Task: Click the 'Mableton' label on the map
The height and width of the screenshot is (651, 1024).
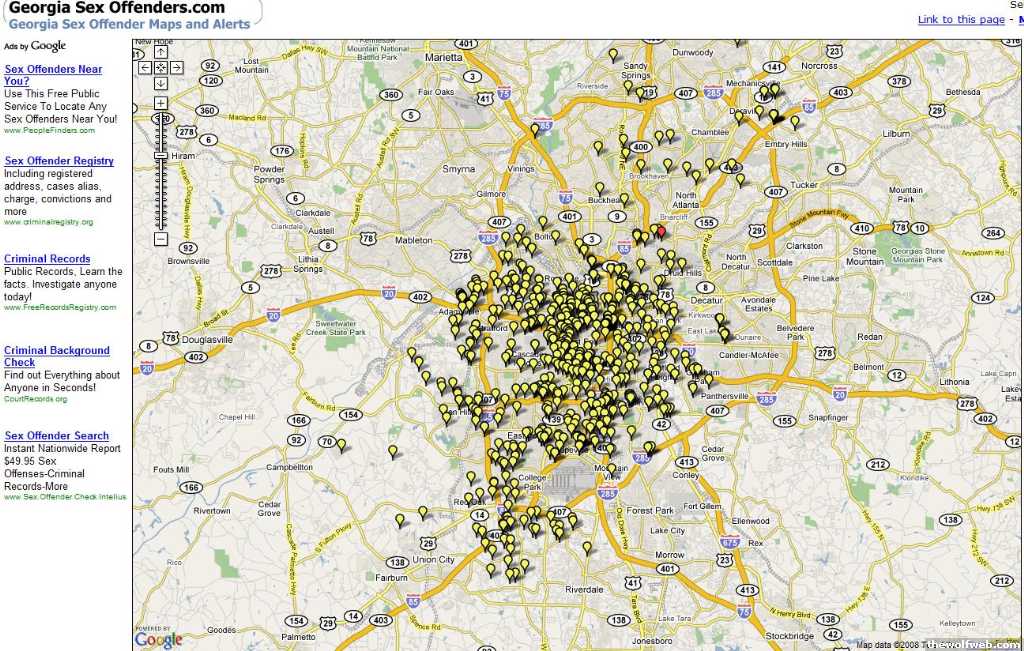Action: (413, 240)
